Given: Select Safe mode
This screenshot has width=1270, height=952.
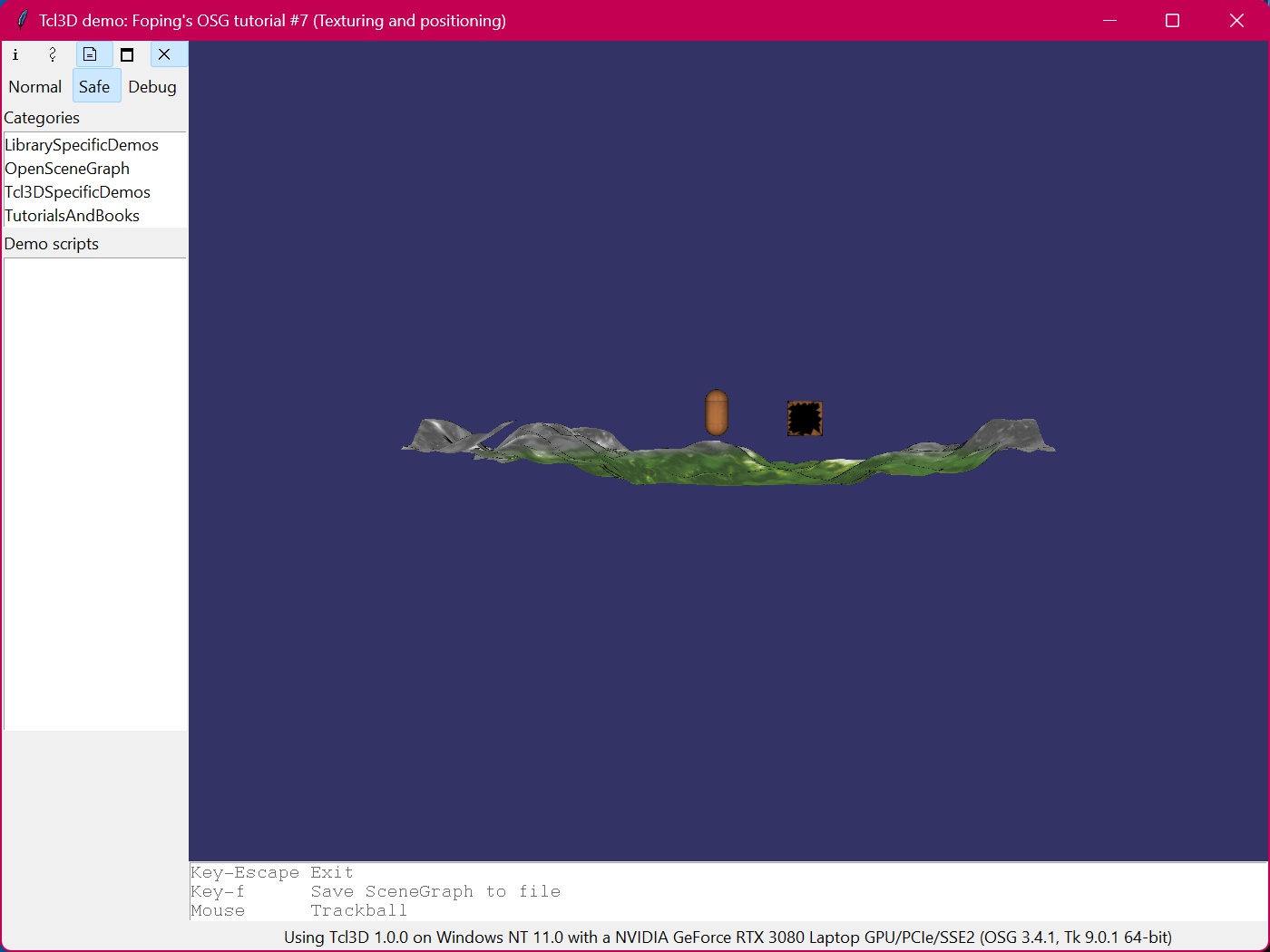Looking at the screenshot, I should pyautogui.click(x=94, y=87).
